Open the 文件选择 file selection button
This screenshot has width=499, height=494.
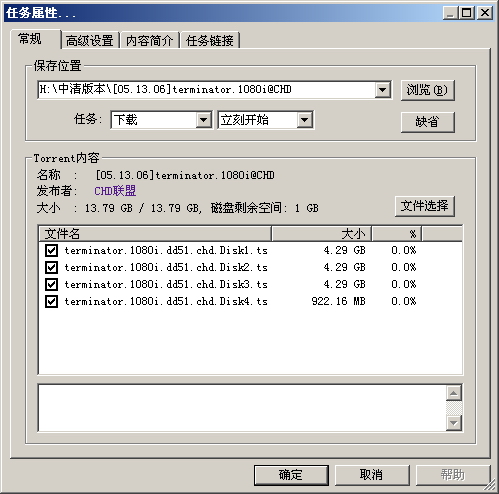point(425,206)
